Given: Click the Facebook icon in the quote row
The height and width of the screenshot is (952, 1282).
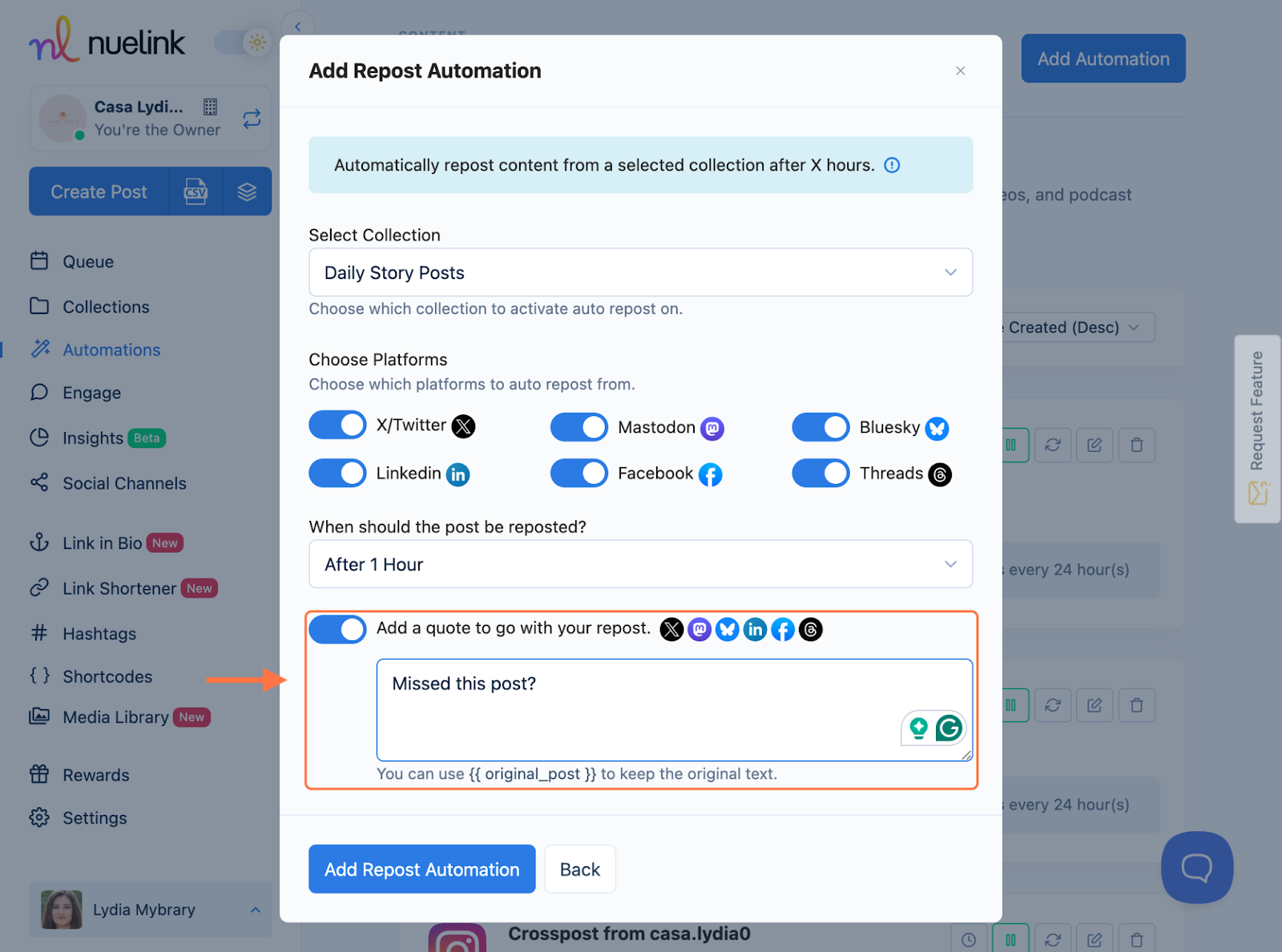Looking at the screenshot, I should point(783,630).
